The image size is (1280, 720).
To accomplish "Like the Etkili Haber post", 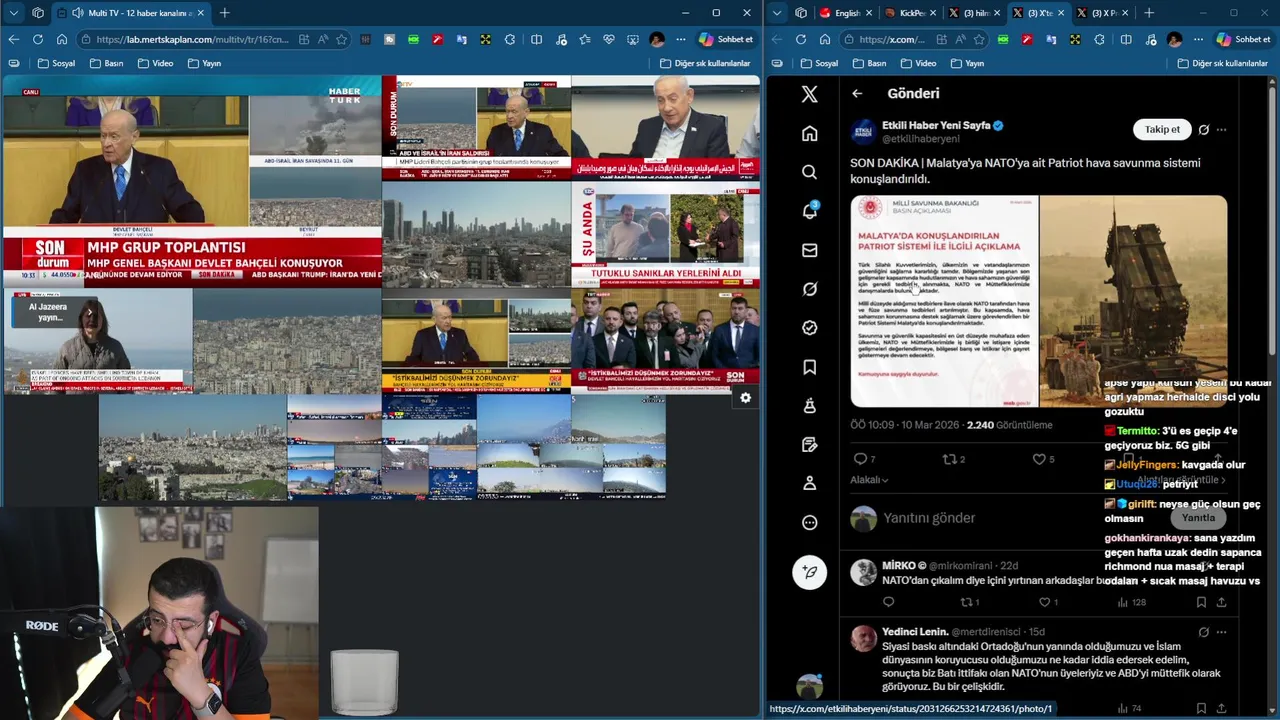I will (x=1039, y=459).
